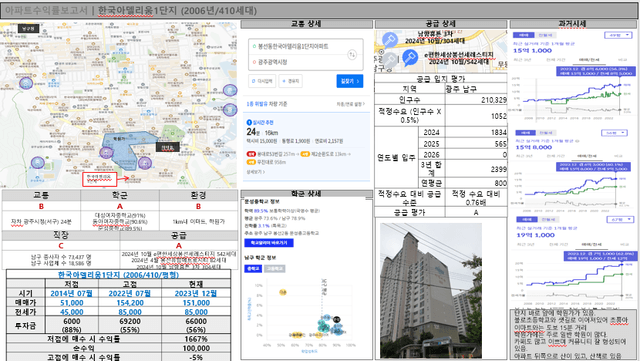Viewport: 640px width, 361px height.
Task: Click the blue gavel marker near 남양휴튼
Action: (x=390, y=40)
